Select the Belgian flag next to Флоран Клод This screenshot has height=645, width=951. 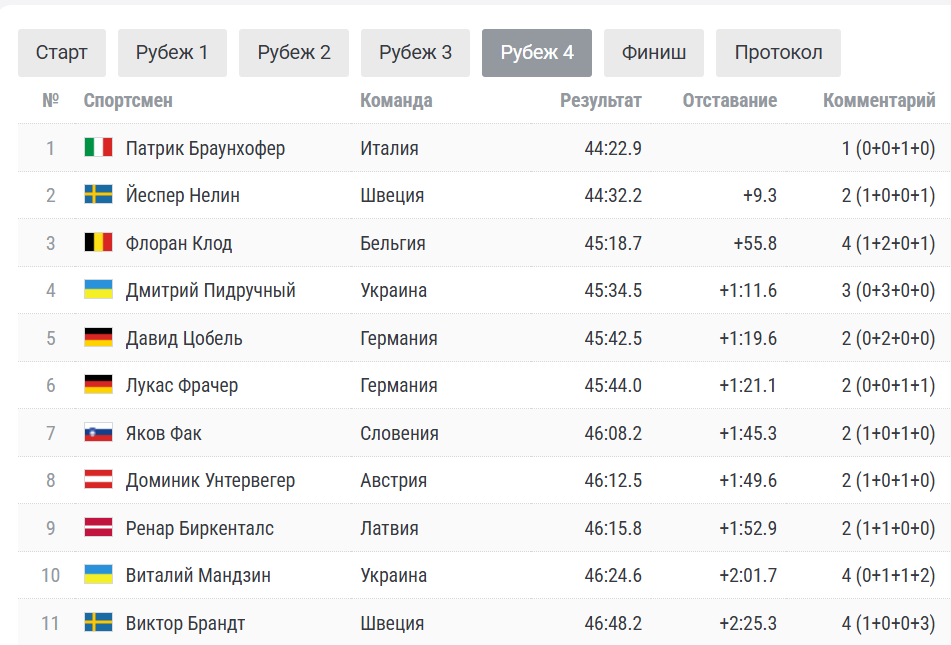[97, 243]
